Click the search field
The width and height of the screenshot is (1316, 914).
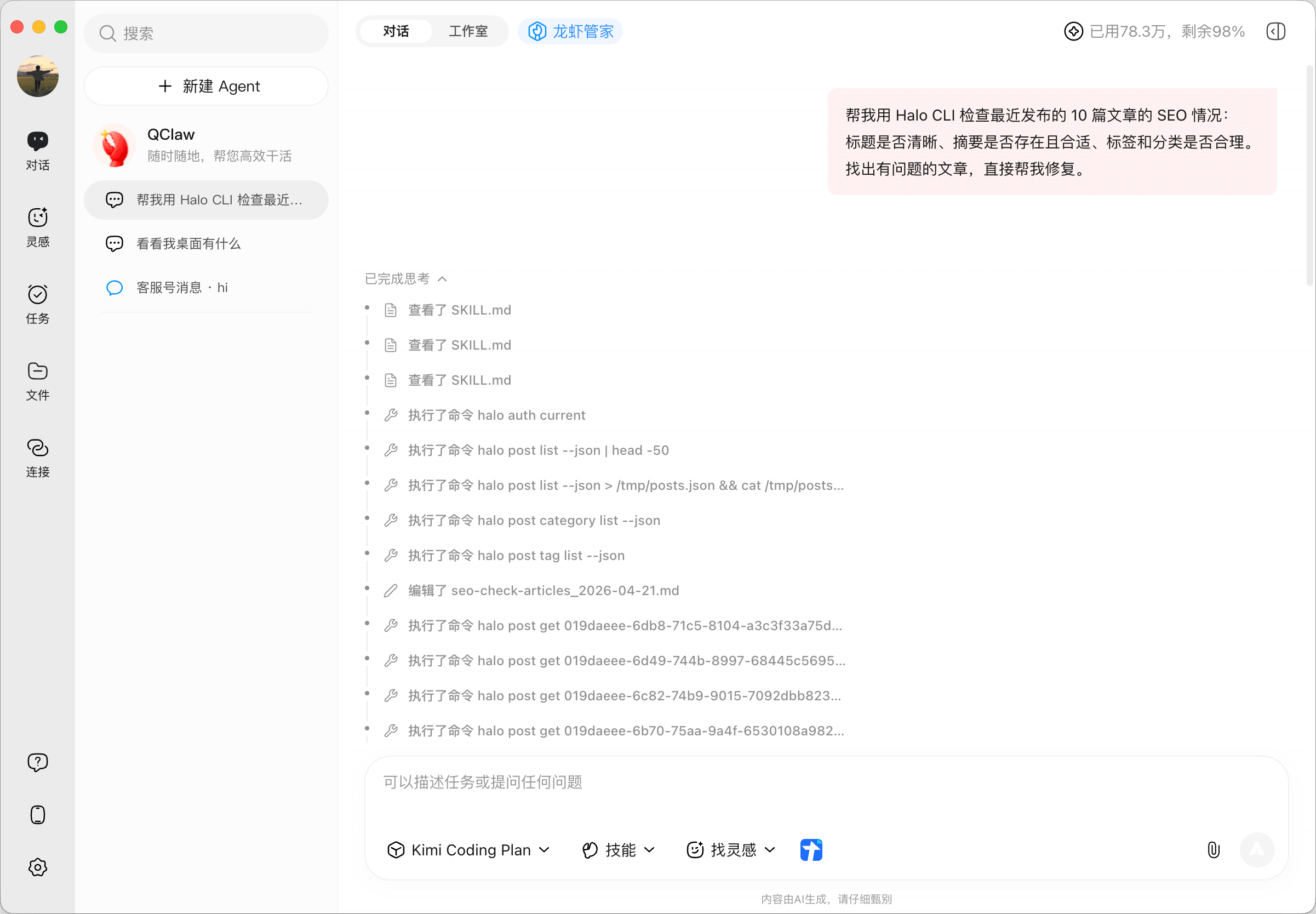tap(207, 34)
